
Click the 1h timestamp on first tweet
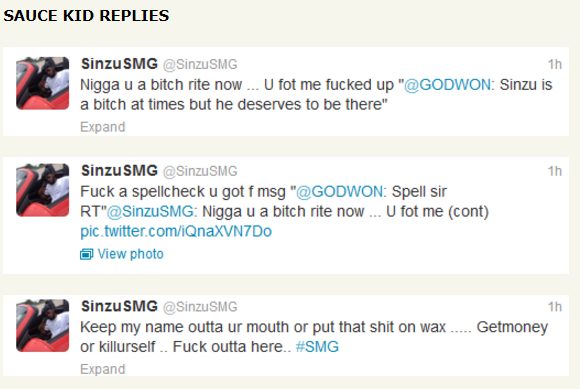[x=555, y=64]
